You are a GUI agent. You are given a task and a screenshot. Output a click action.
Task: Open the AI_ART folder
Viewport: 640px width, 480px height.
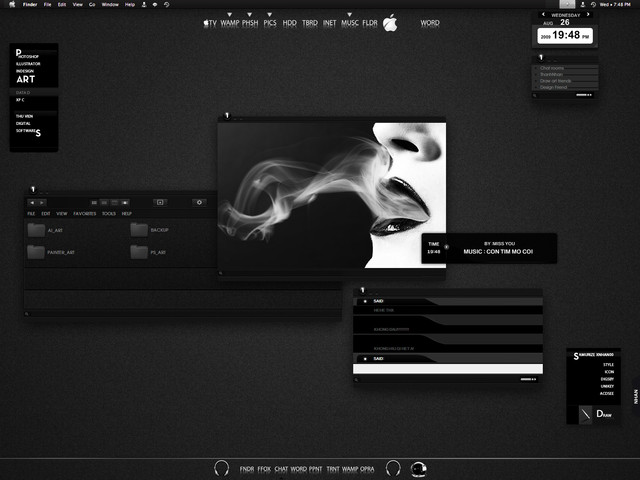38,230
